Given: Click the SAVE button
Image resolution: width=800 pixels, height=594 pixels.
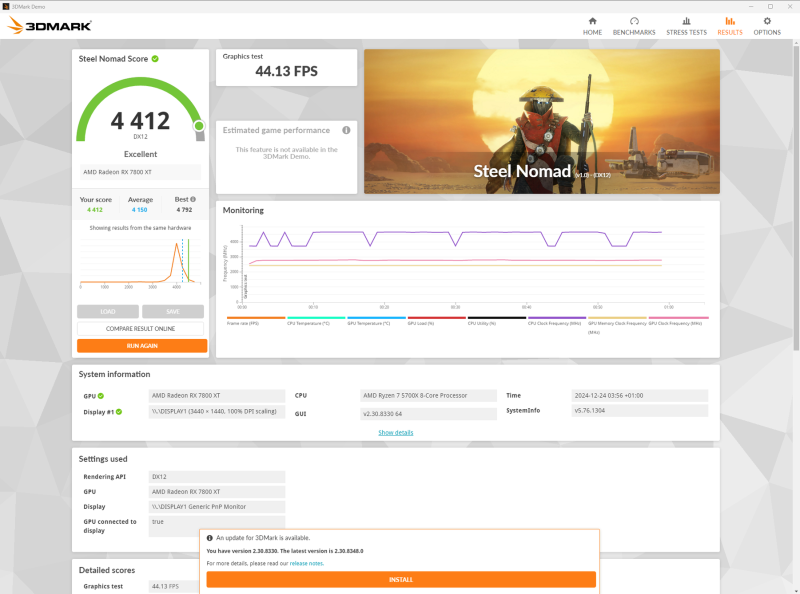Looking at the screenshot, I should pyautogui.click(x=173, y=311).
